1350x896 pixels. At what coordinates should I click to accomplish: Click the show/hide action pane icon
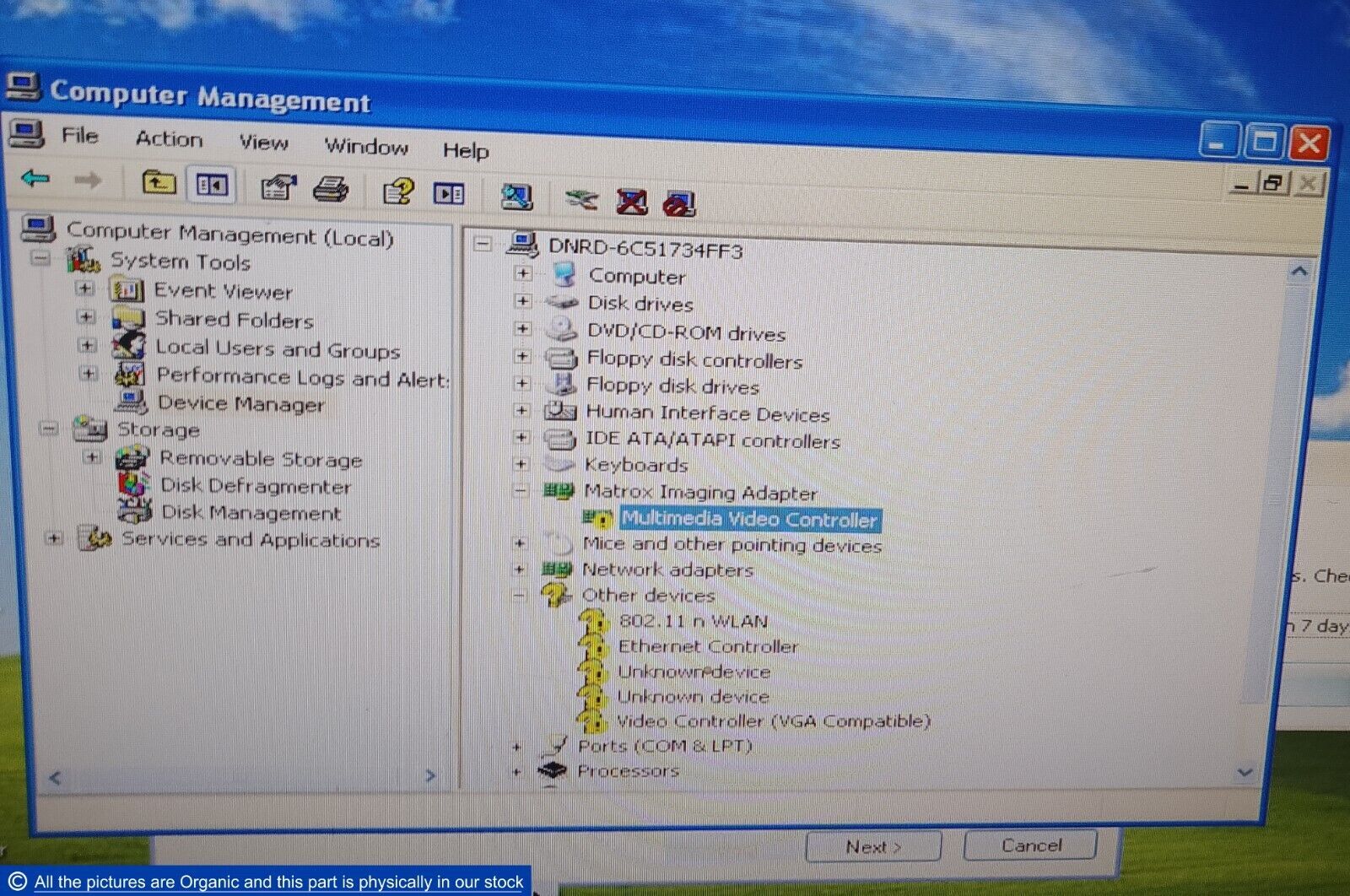coord(448,194)
